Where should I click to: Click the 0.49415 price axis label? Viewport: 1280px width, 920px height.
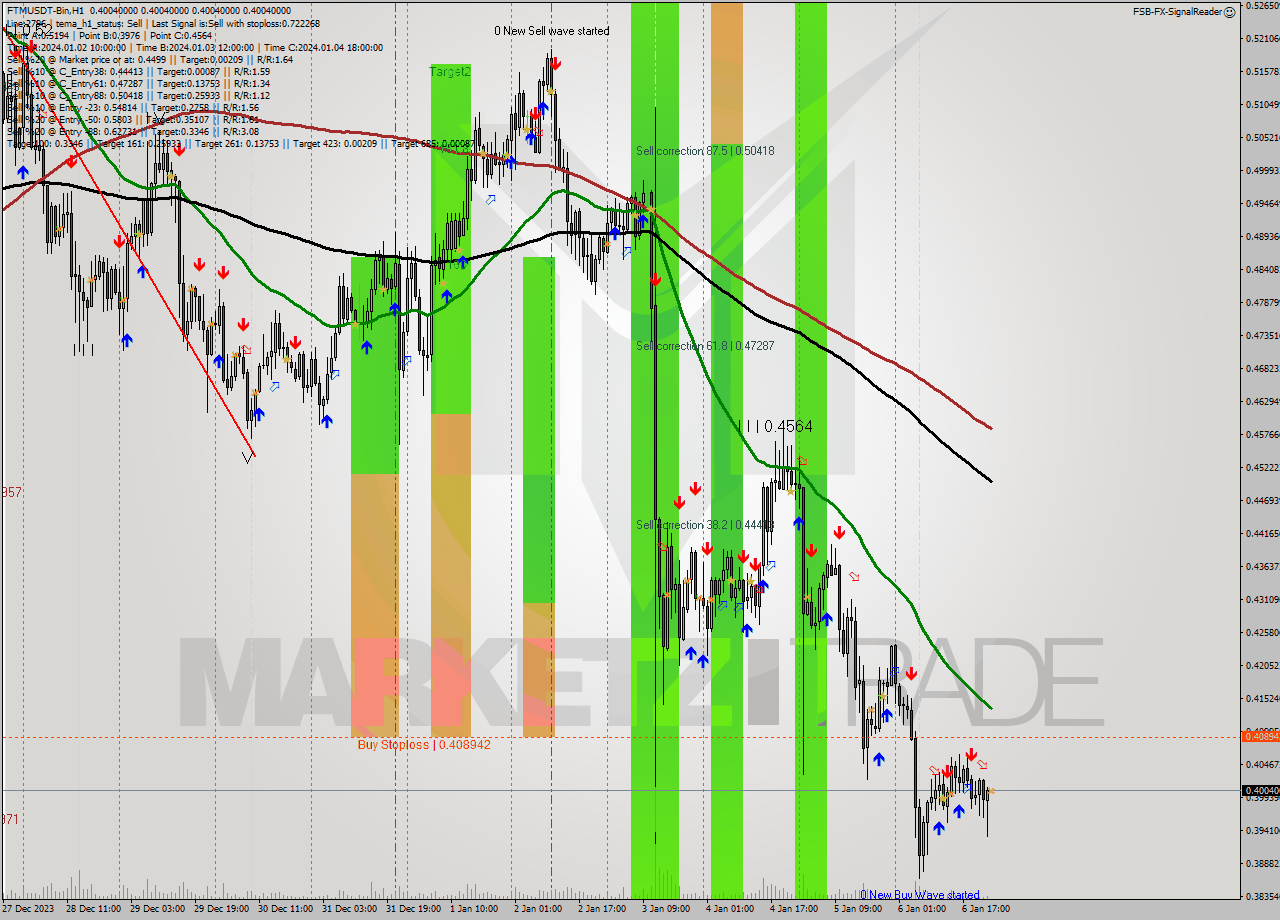(x=1263, y=204)
